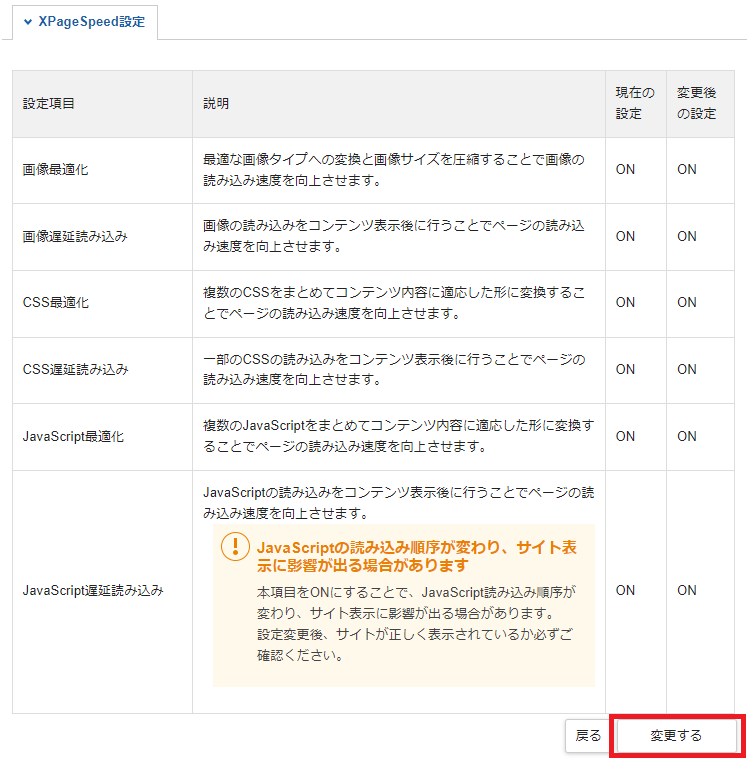Click the 画像最適化 description text
This screenshot has width=752, height=760.
tap(394, 170)
